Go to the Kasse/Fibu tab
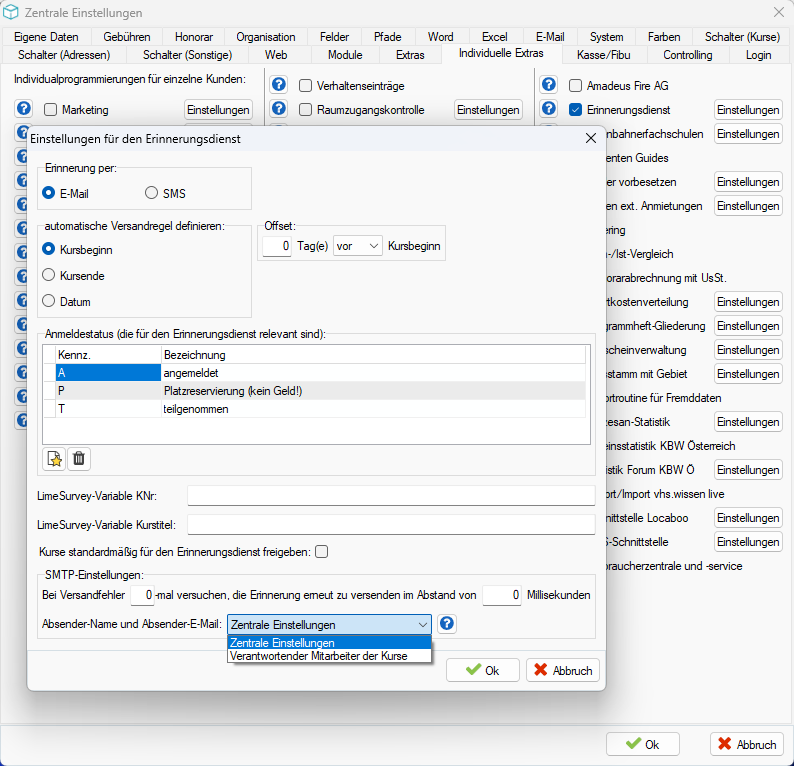This screenshot has width=794, height=766. 604,55
